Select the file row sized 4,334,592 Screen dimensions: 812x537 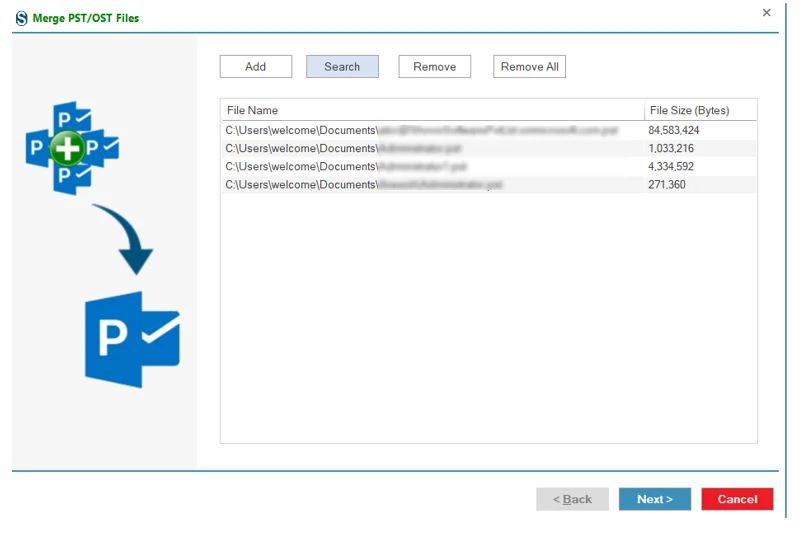489,166
